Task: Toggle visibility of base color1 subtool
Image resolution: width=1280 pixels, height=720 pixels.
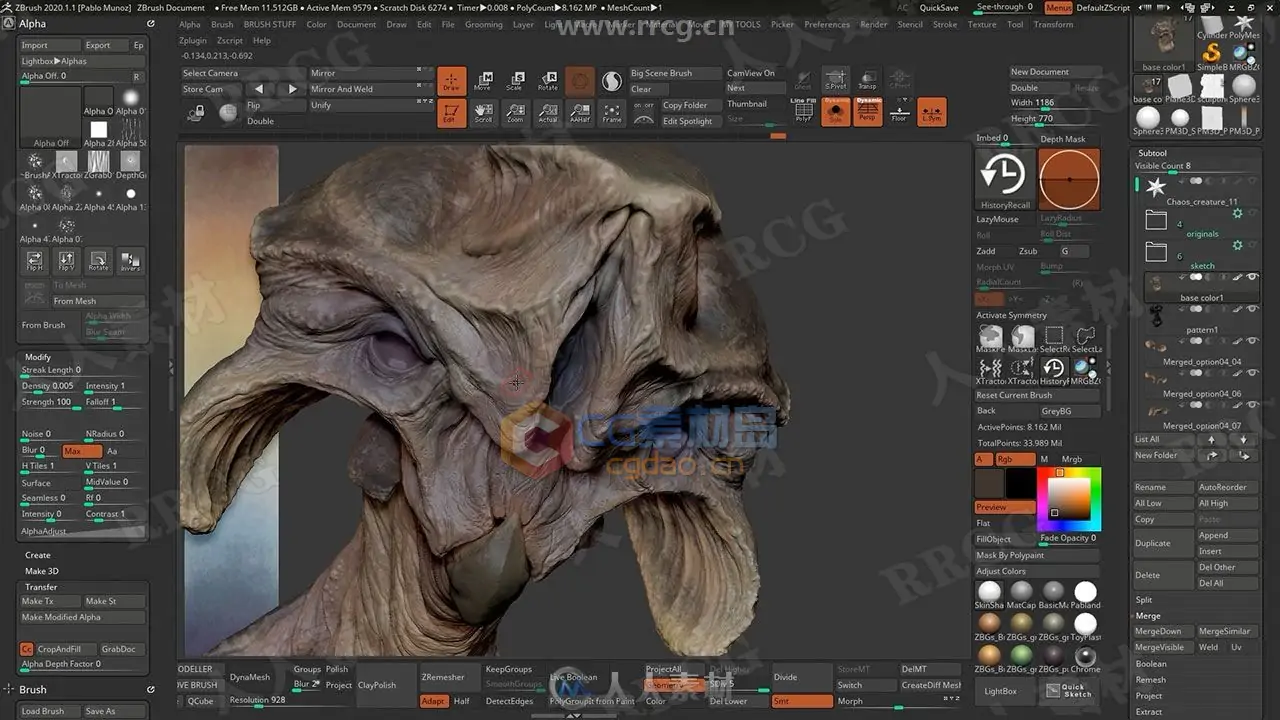Action: 1252,277
